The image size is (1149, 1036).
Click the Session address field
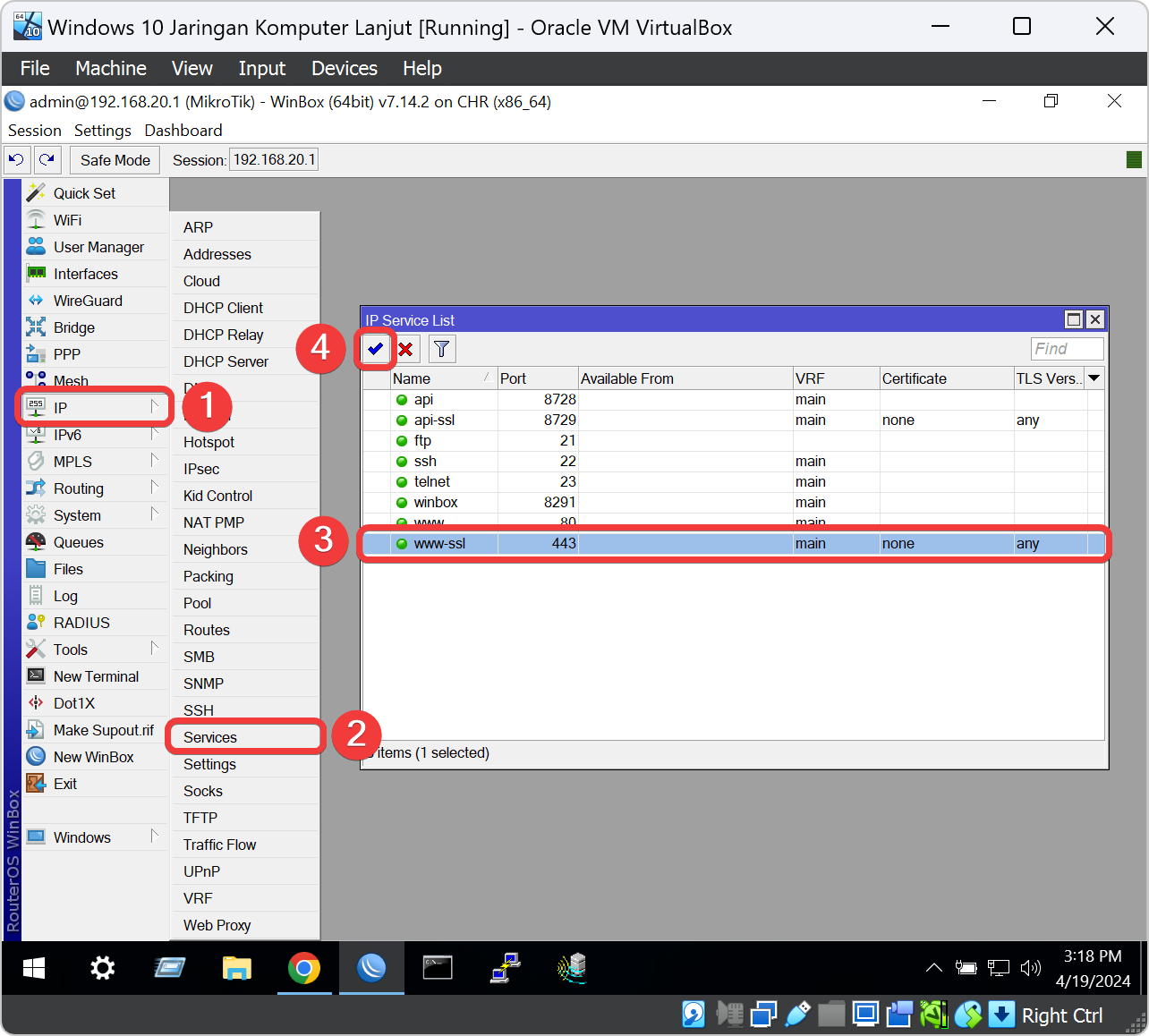(x=274, y=160)
